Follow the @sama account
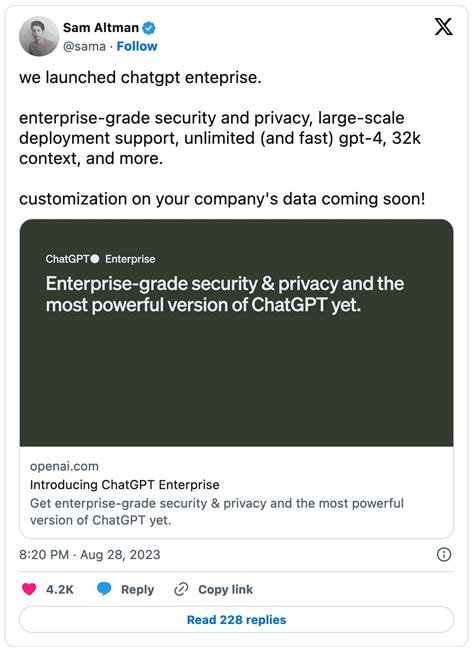The width and height of the screenshot is (474, 651). (x=137, y=46)
